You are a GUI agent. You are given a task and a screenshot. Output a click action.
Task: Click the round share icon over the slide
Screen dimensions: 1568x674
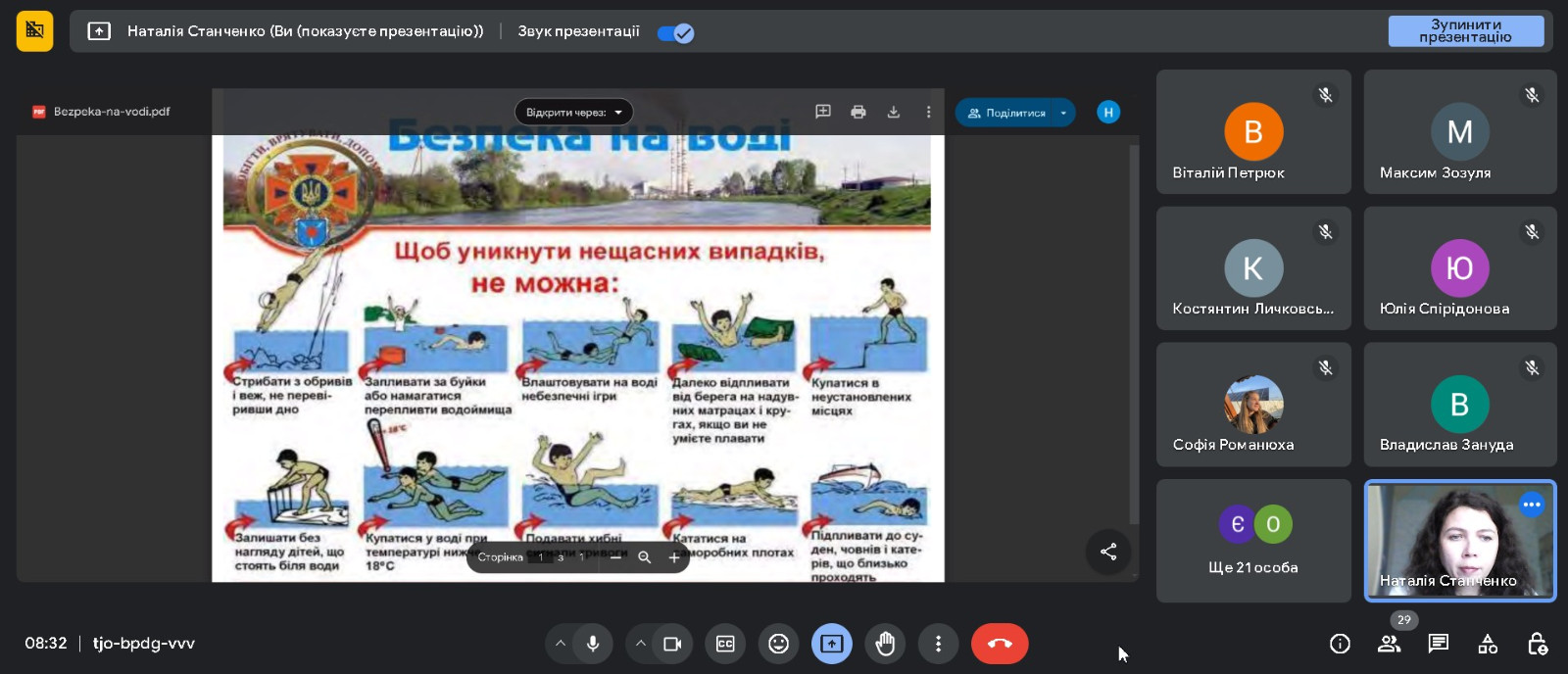[x=1108, y=552]
